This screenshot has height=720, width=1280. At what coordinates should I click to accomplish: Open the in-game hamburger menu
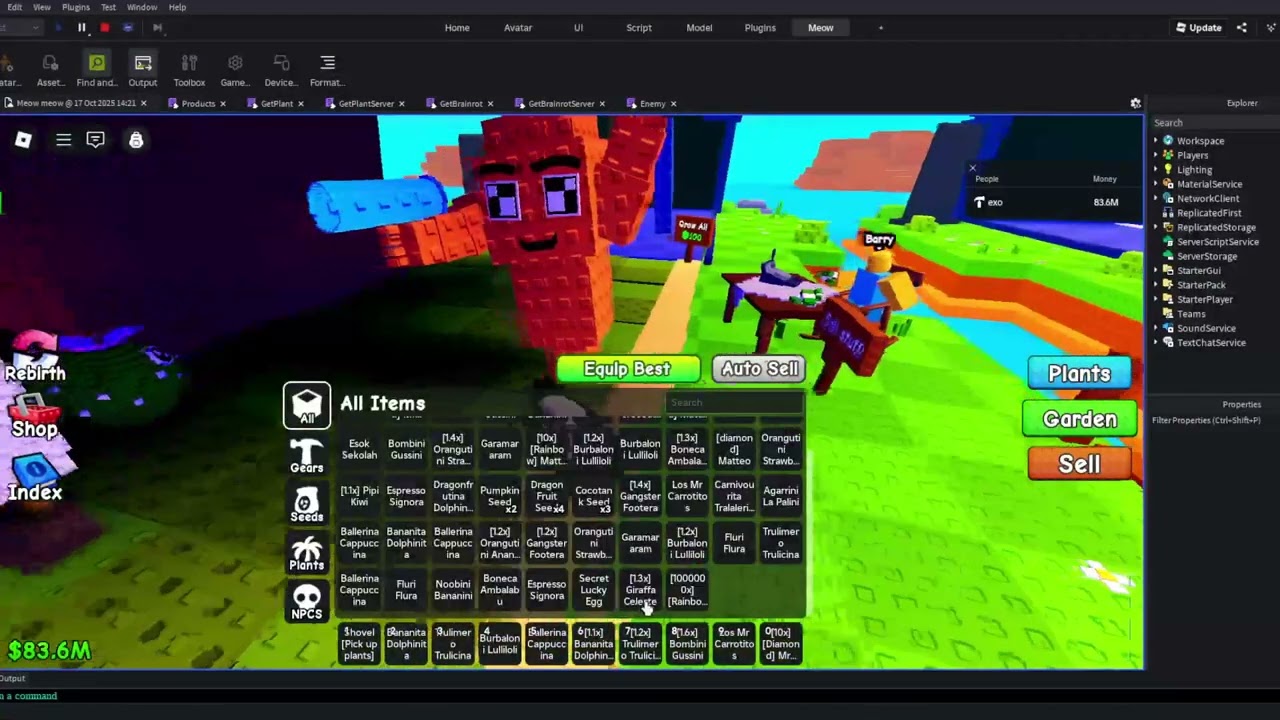click(63, 141)
